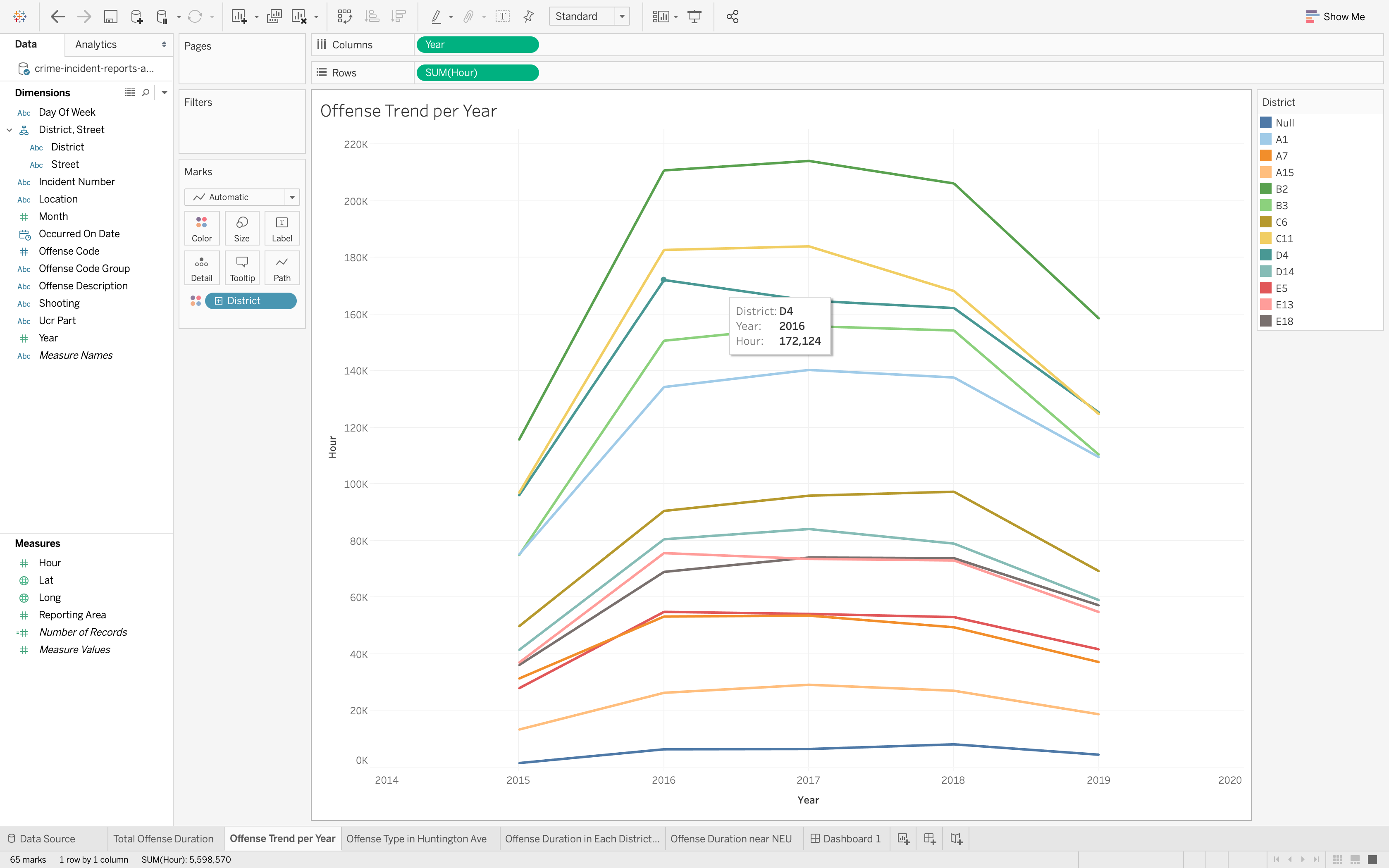Click the B2 green legend color swatch

[1265, 189]
